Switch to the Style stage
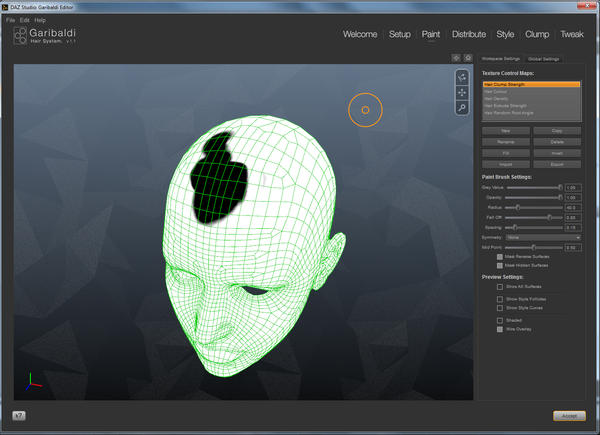 tap(505, 34)
